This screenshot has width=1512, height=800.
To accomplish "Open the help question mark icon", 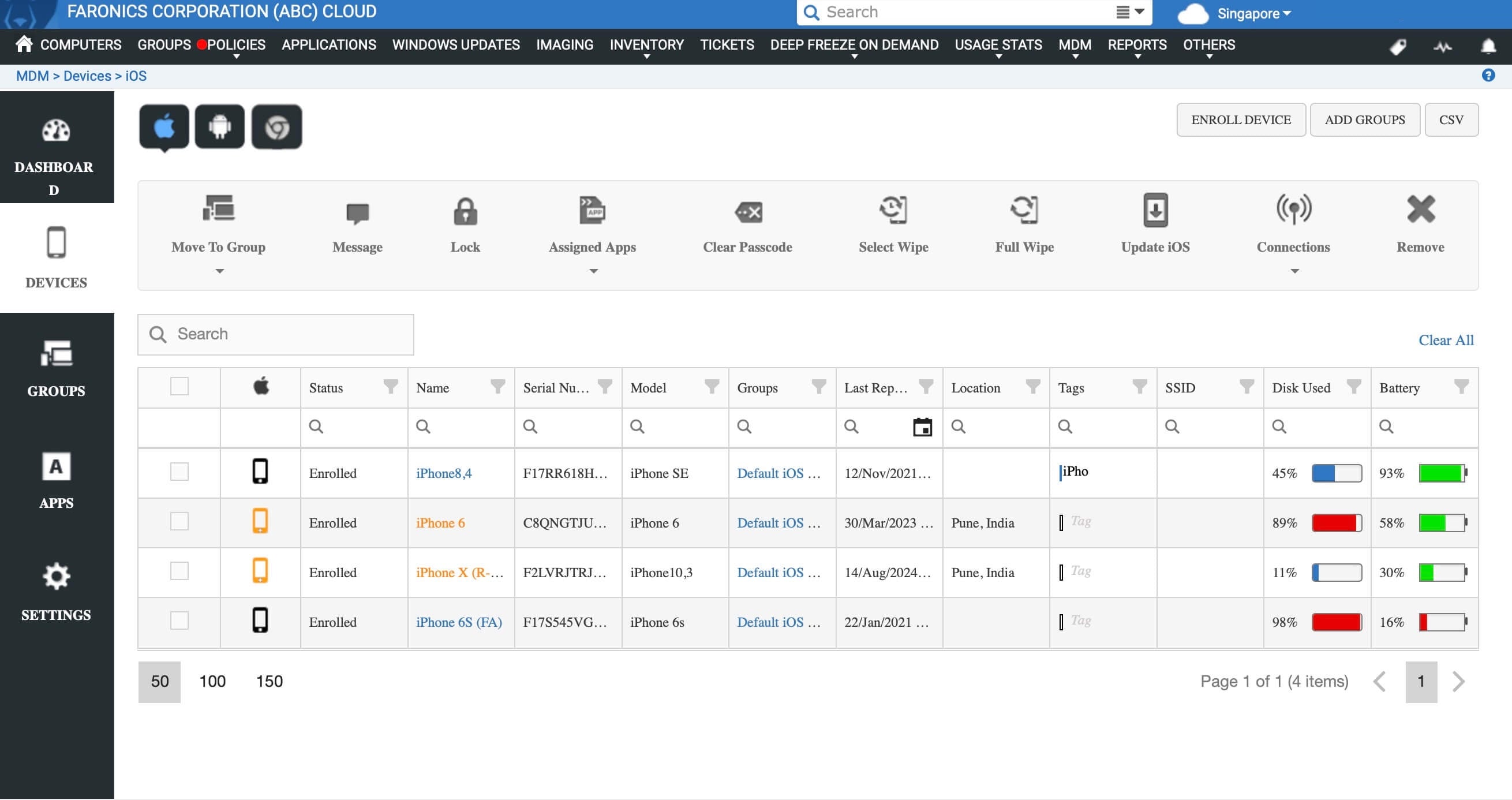I will pos(1488,75).
